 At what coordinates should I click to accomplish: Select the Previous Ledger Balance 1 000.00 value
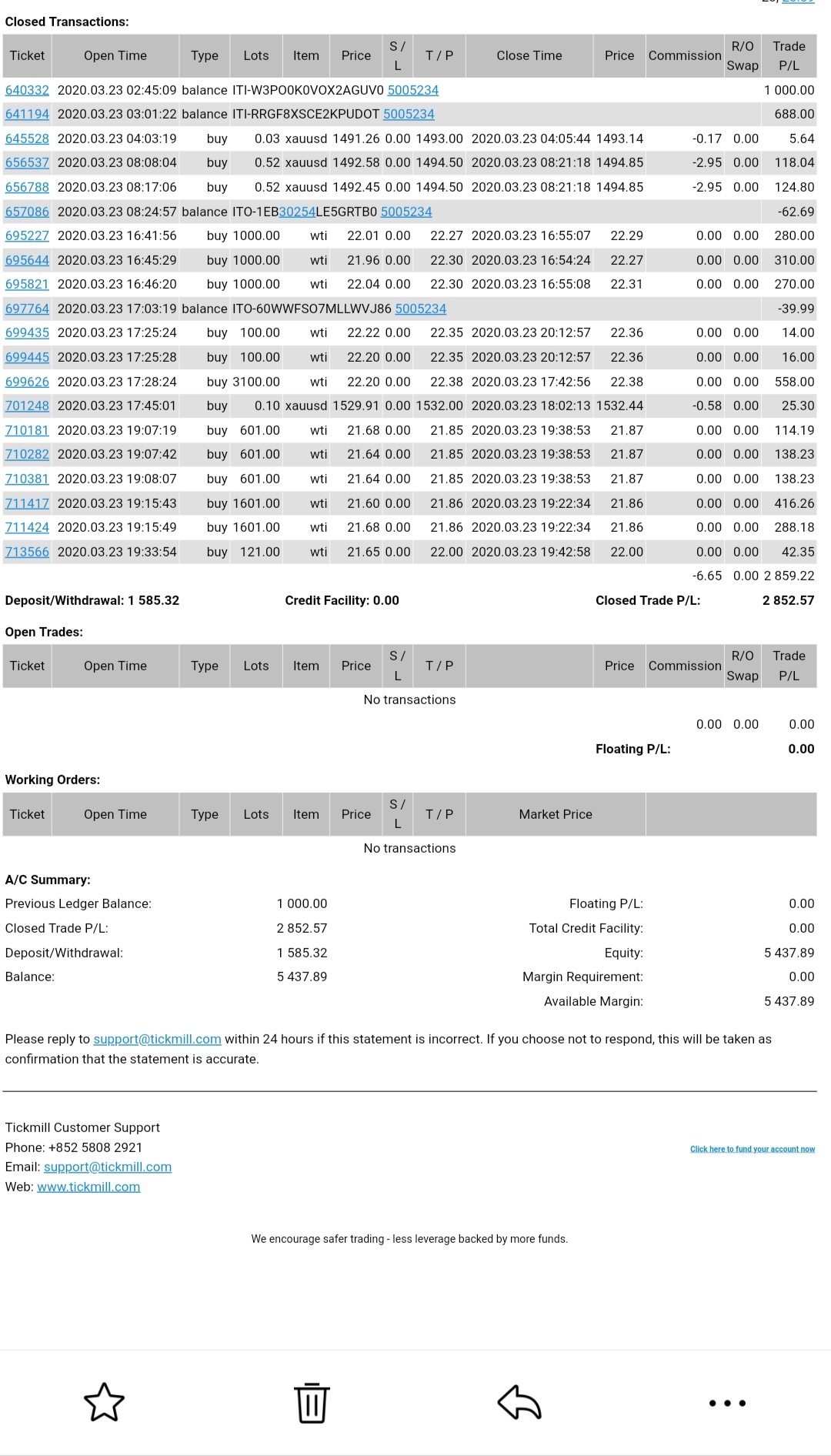302,903
